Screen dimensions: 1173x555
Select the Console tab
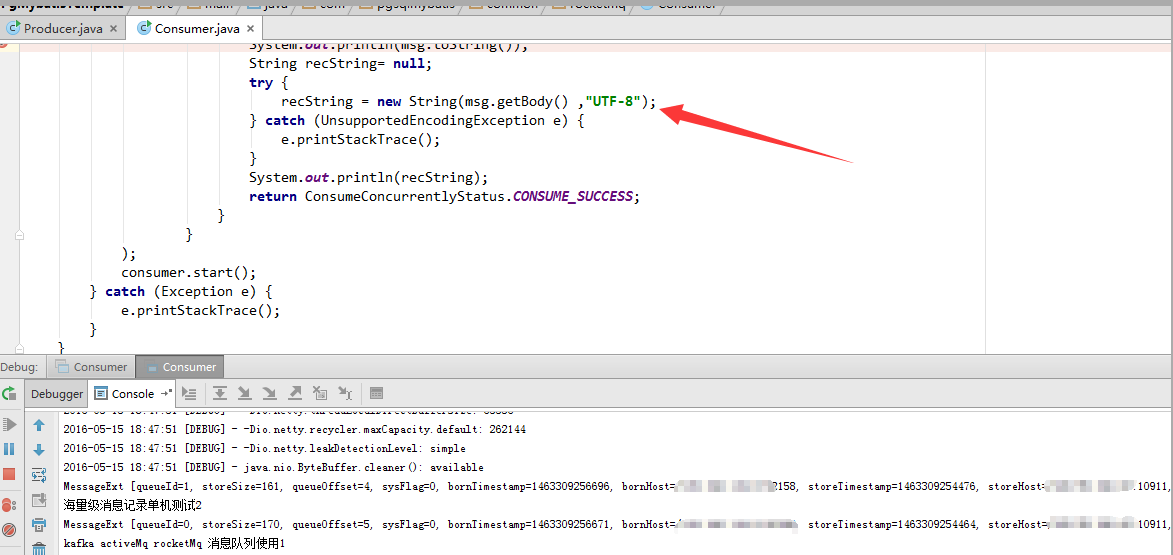pyautogui.click(x=132, y=393)
